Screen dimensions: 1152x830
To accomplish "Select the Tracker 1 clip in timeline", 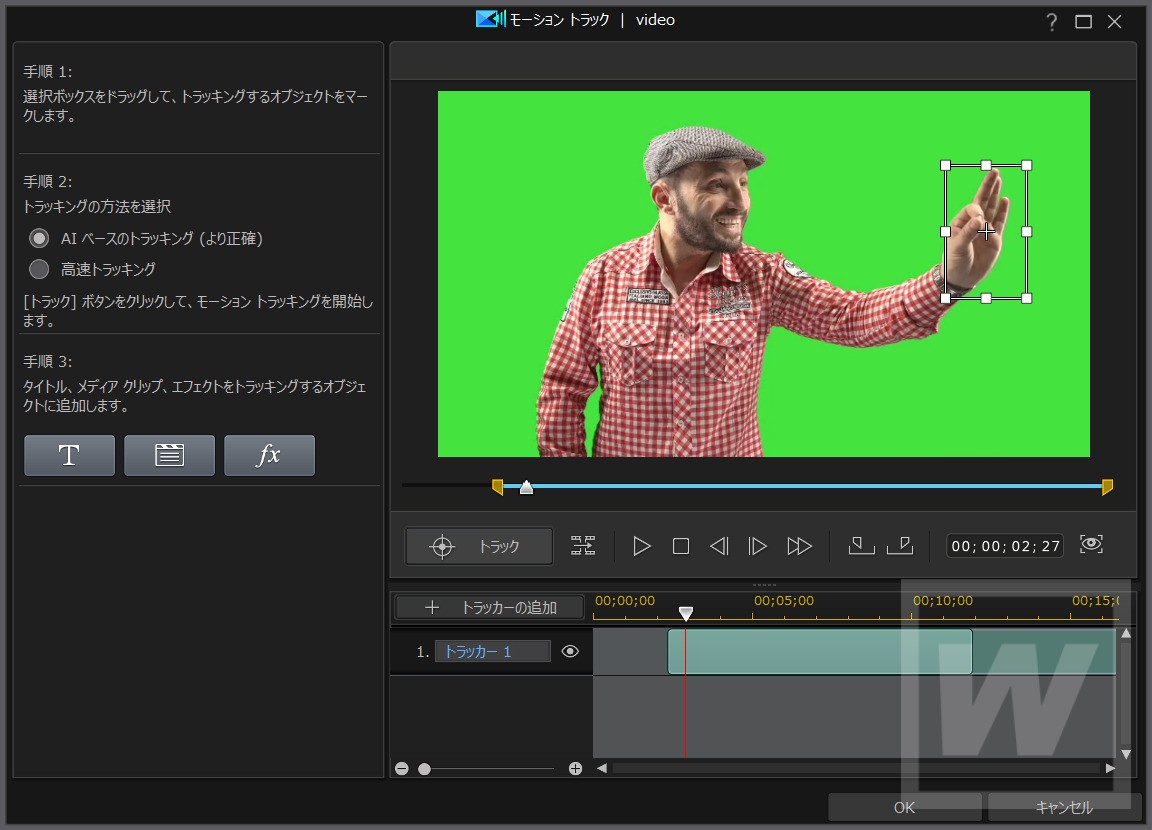I will coord(820,652).
